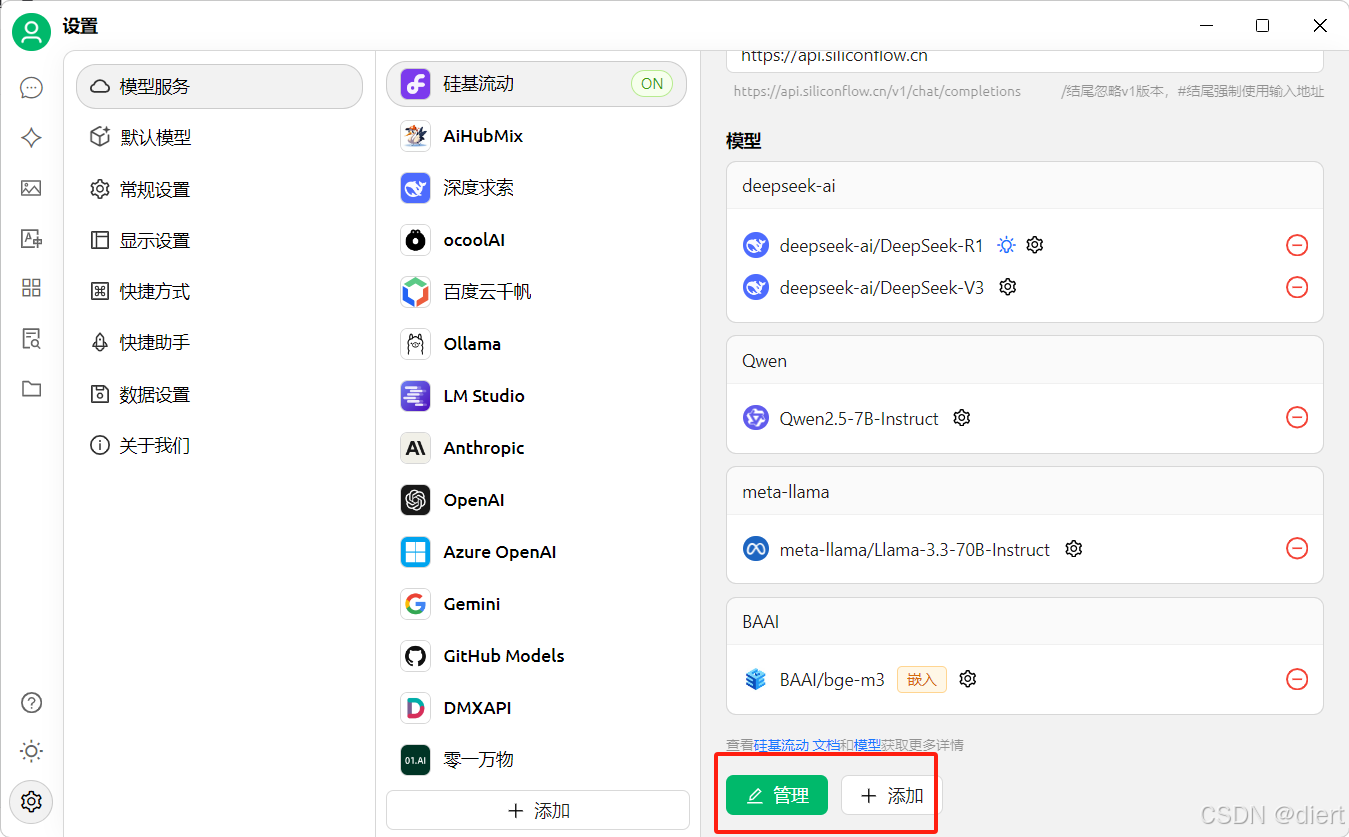Remove the DeepSeek-R1 model
The width and height of the screenshot is (1349, 837).
tap(1297, 245)
